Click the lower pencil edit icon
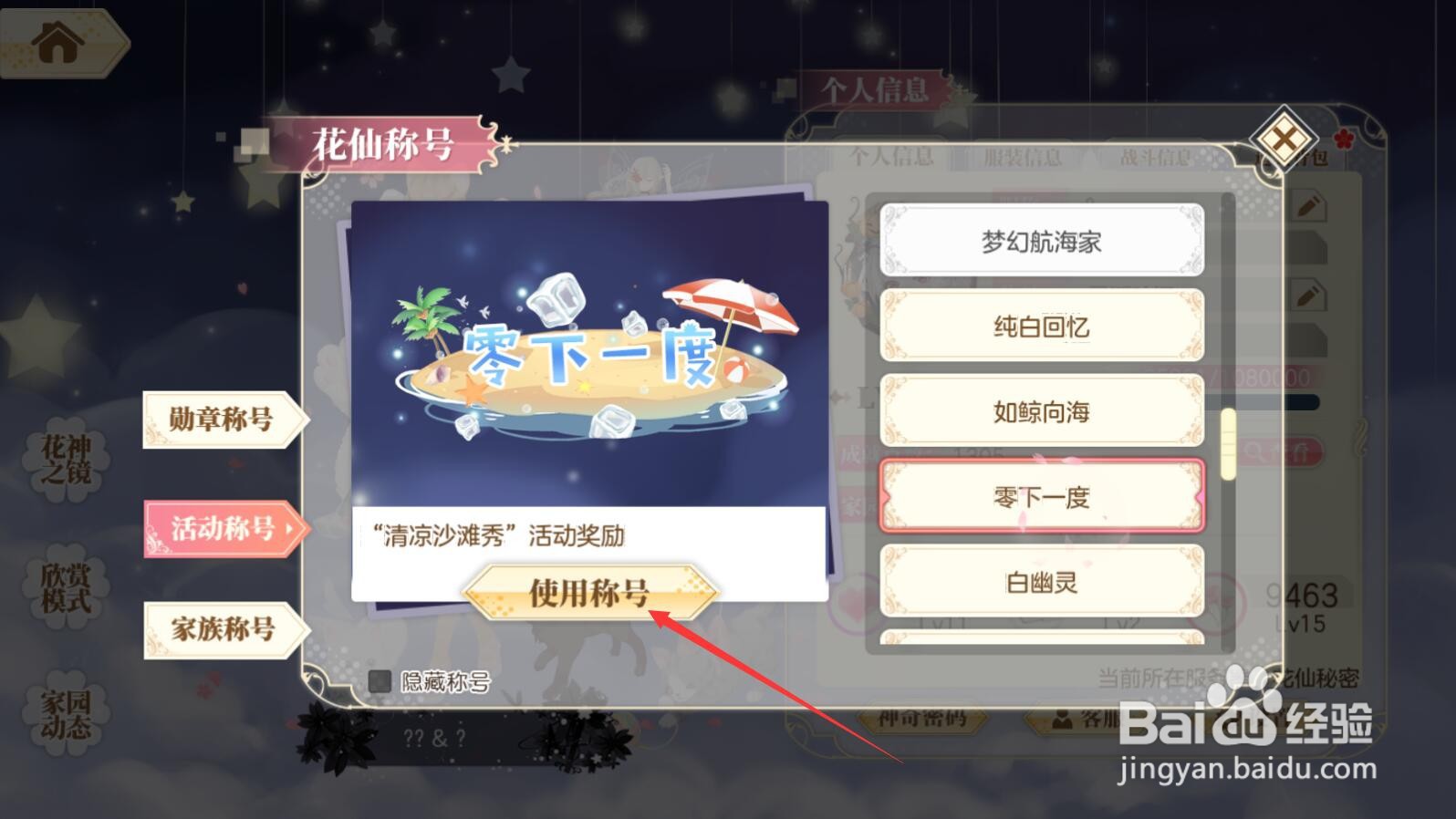This screenshot has height=819, width=1456. point(1309,295)
